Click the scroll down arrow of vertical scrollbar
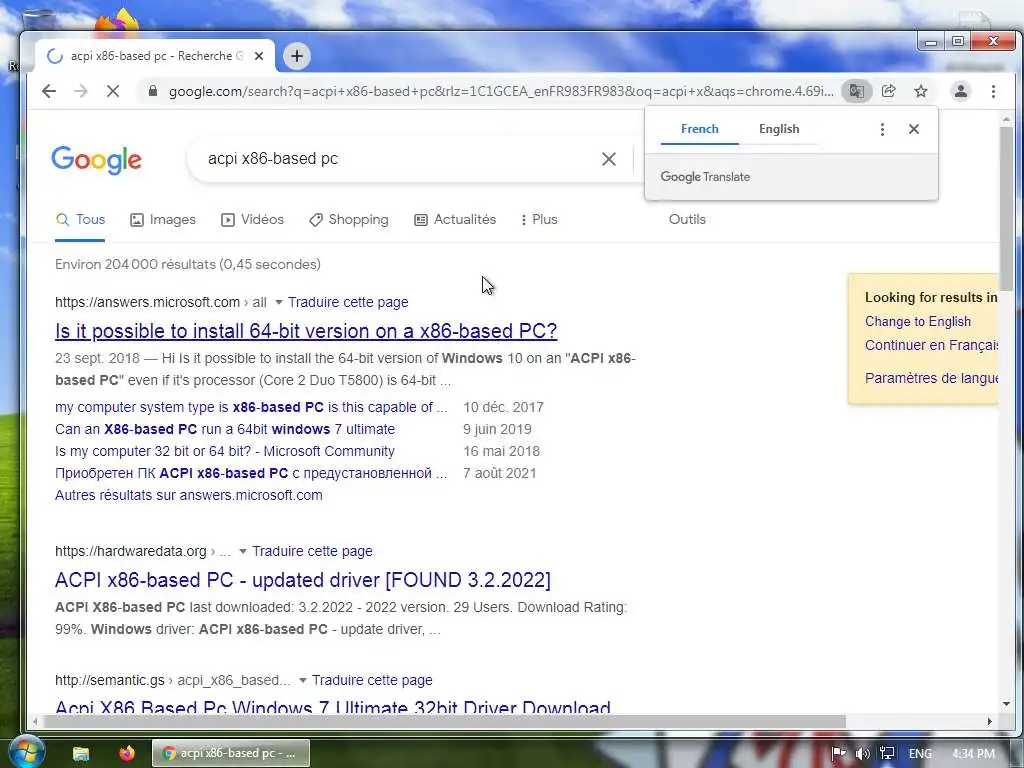The image size is (1024, 768). pos(1006,704)
